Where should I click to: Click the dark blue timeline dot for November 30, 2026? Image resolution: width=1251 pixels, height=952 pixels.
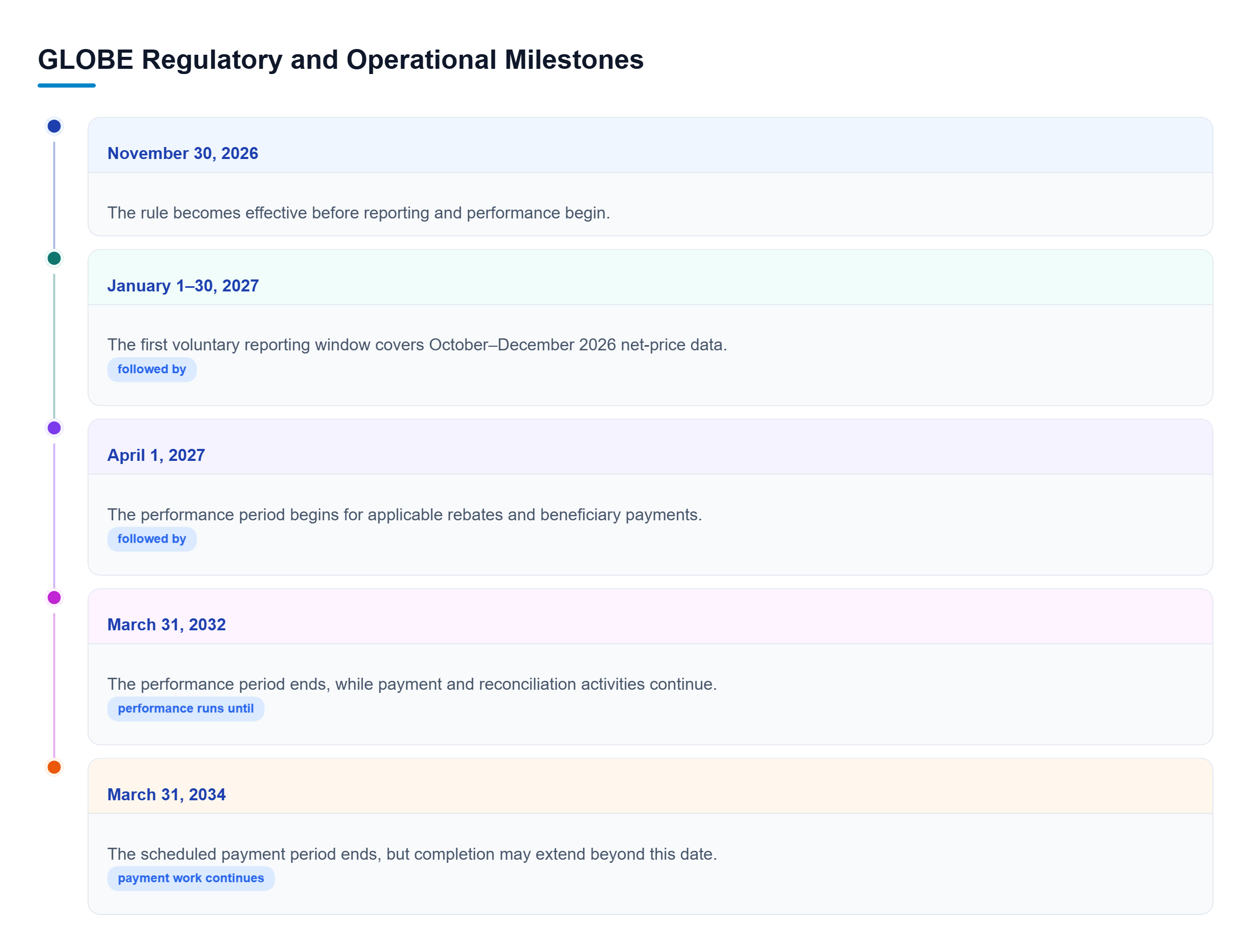pos(54,126)
